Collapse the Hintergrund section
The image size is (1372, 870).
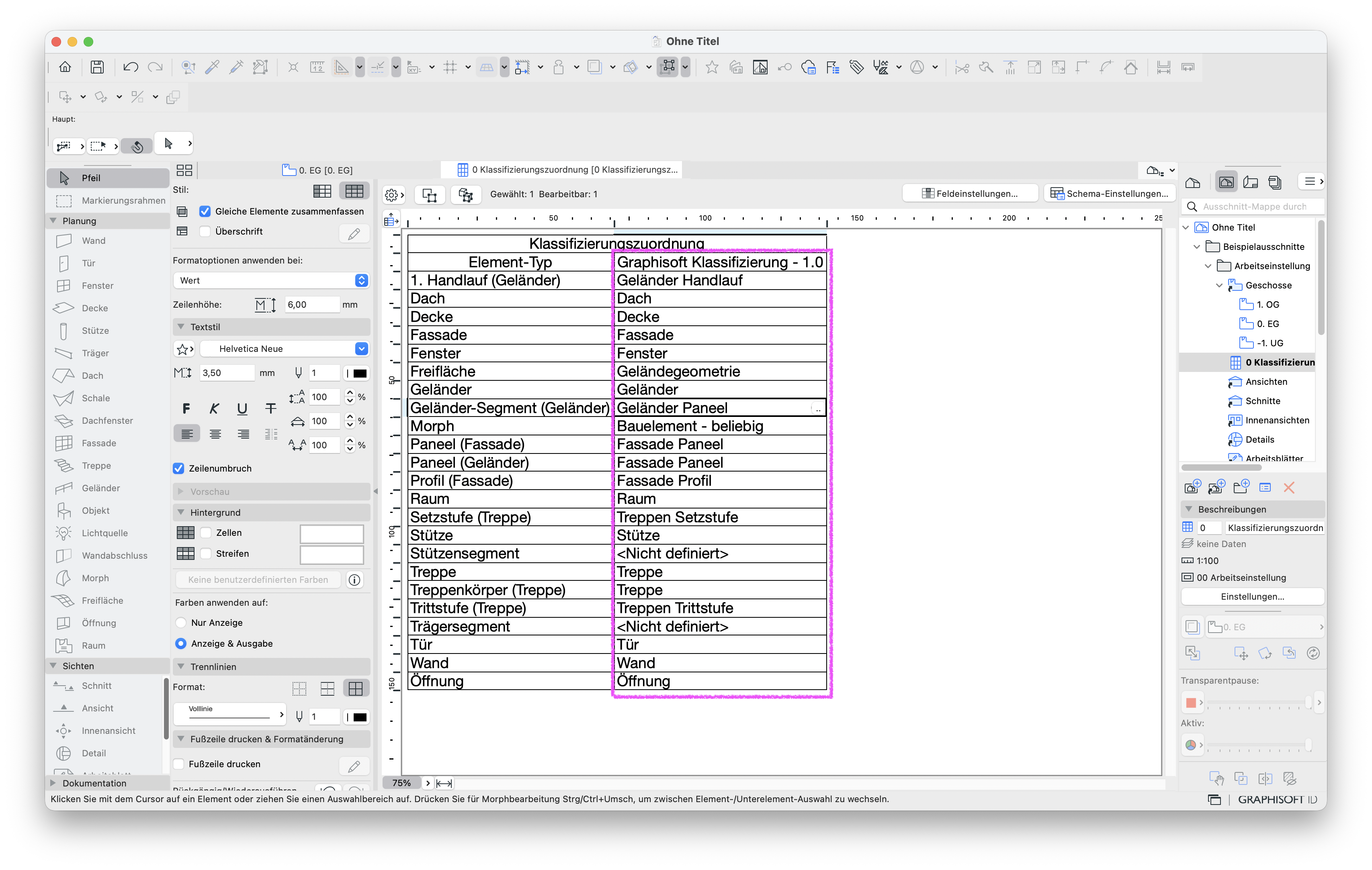[181, 513]
